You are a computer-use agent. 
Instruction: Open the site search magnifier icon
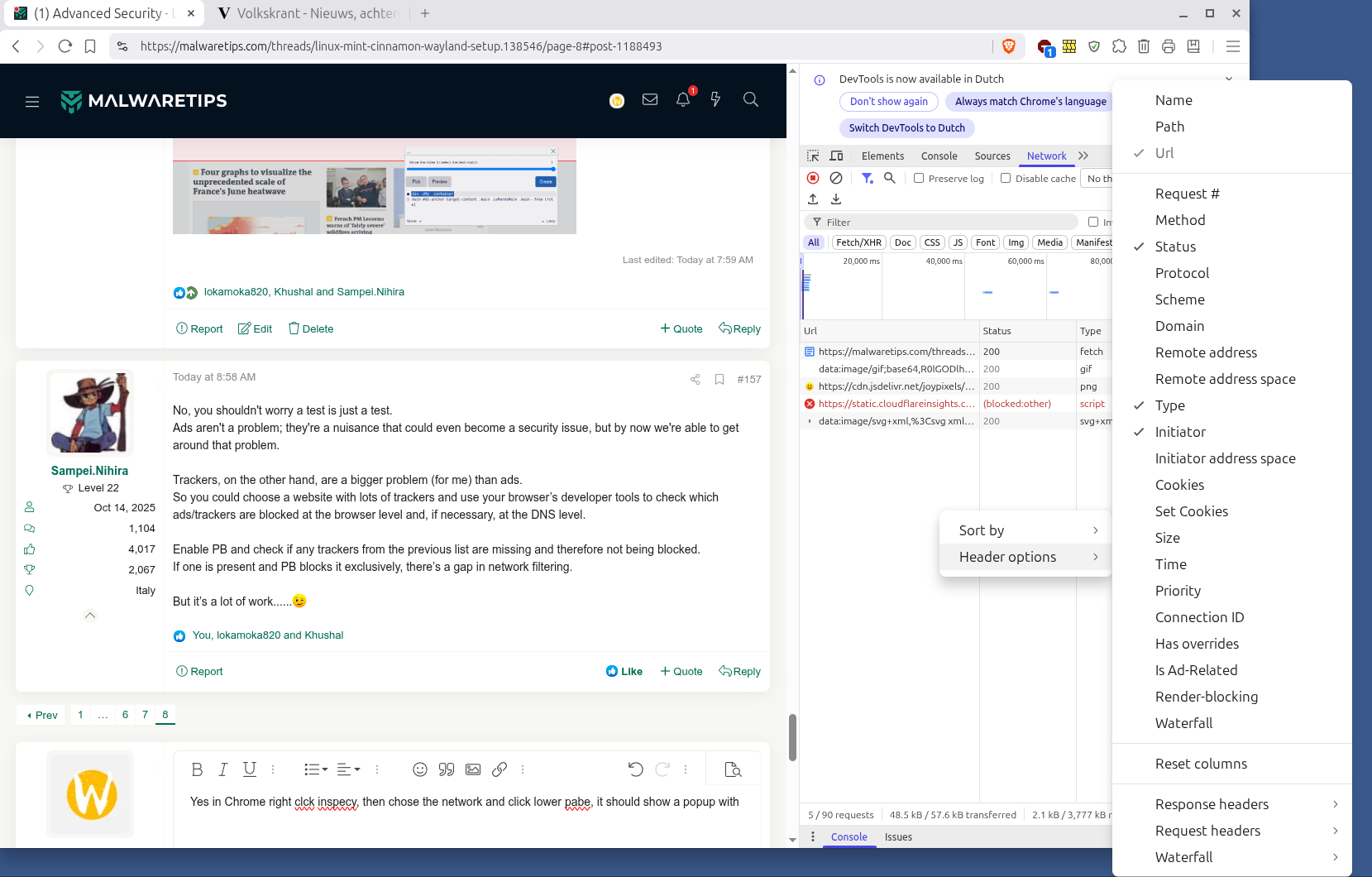pyautogui.click(x=751, y=100)
